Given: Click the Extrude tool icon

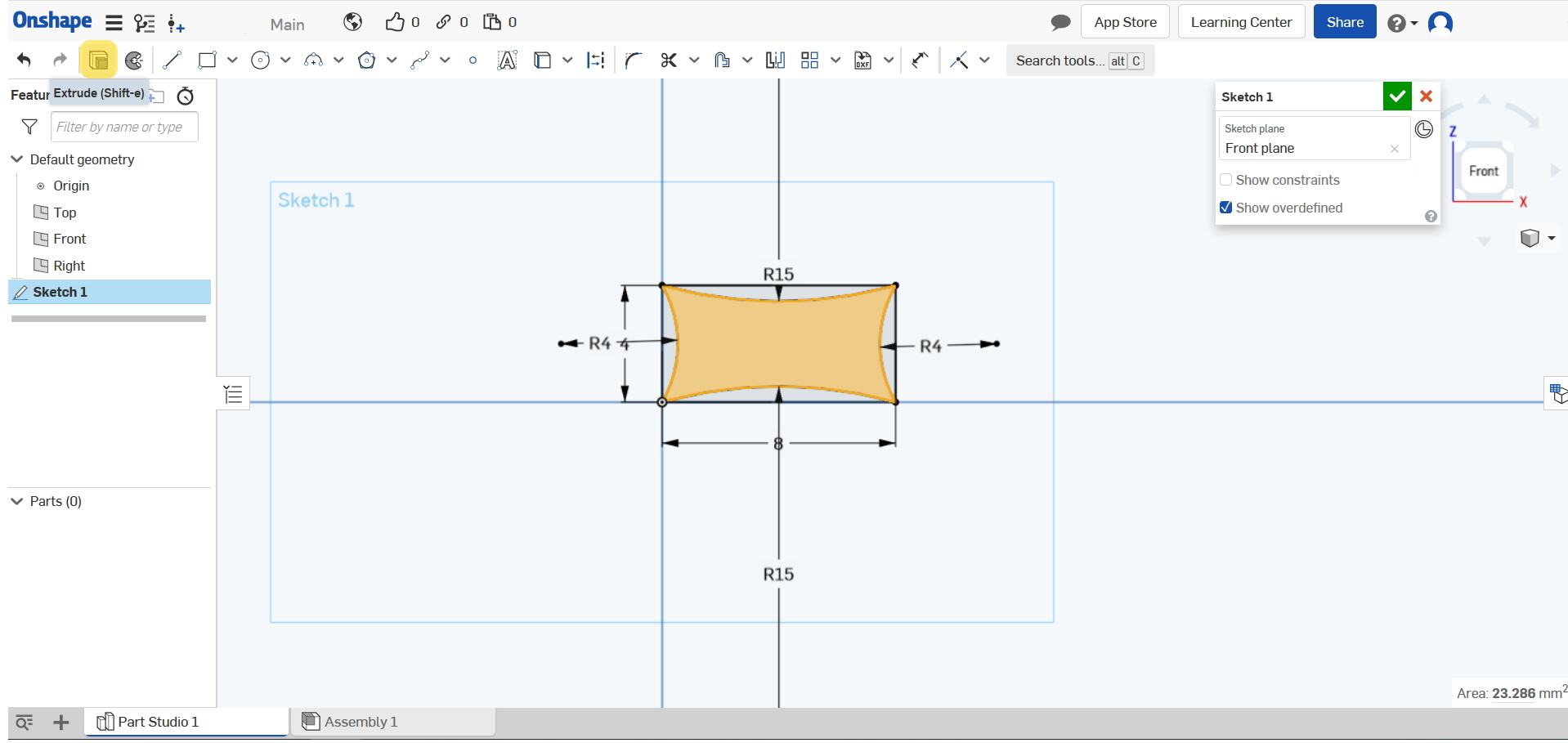Looking at the screenshot, I should 98,60.
